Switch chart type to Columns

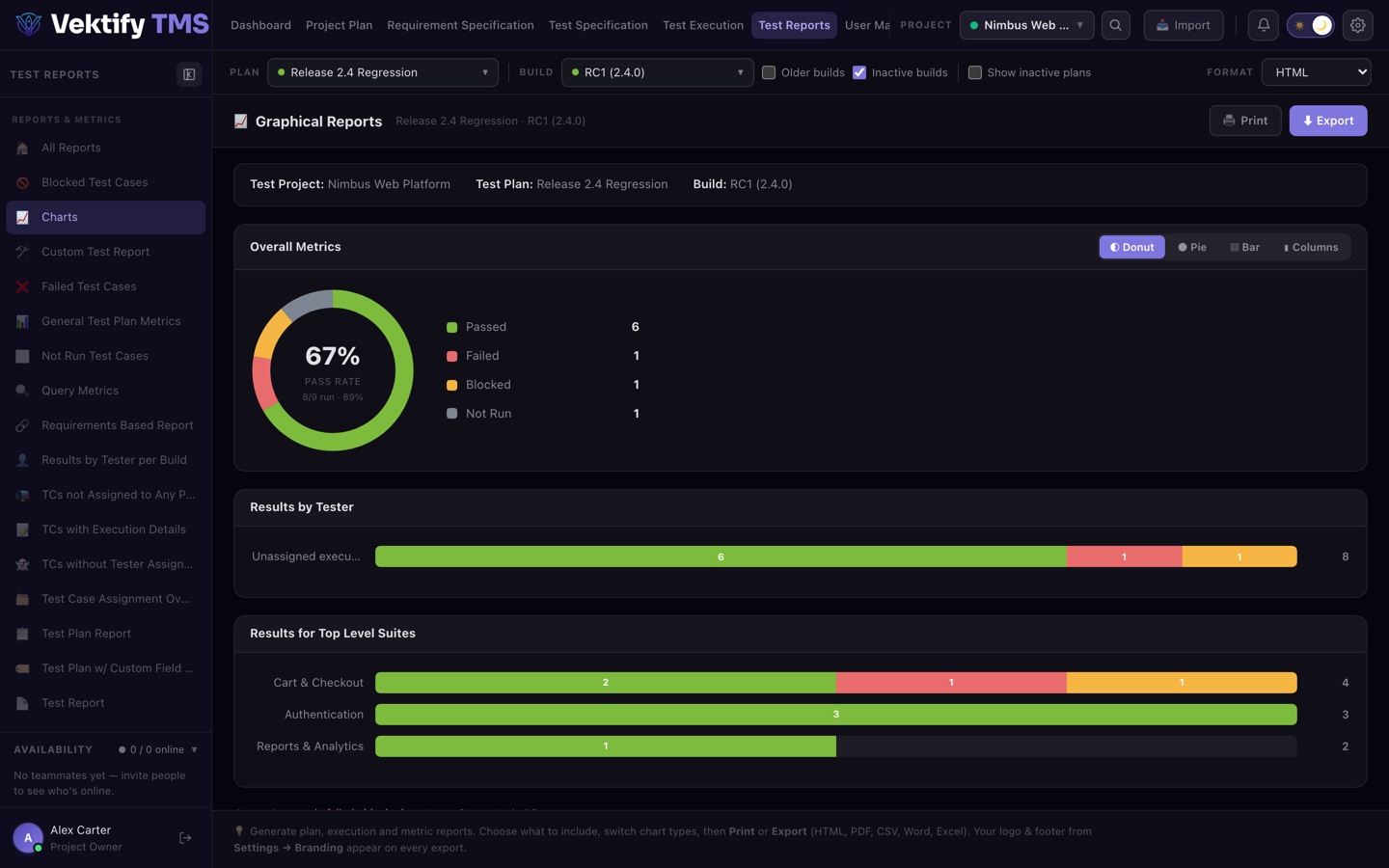[1311, 247]
